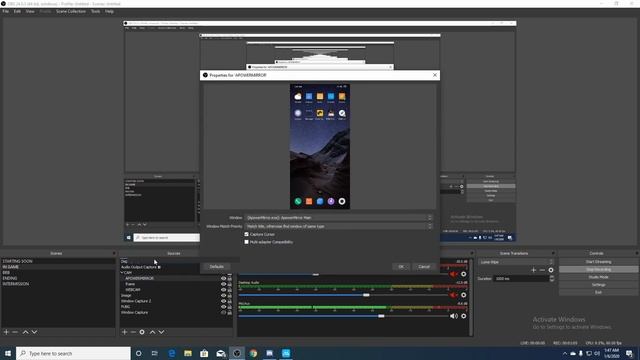Move selected scene down
The image size is (640, 360).
tap(34, 332)
